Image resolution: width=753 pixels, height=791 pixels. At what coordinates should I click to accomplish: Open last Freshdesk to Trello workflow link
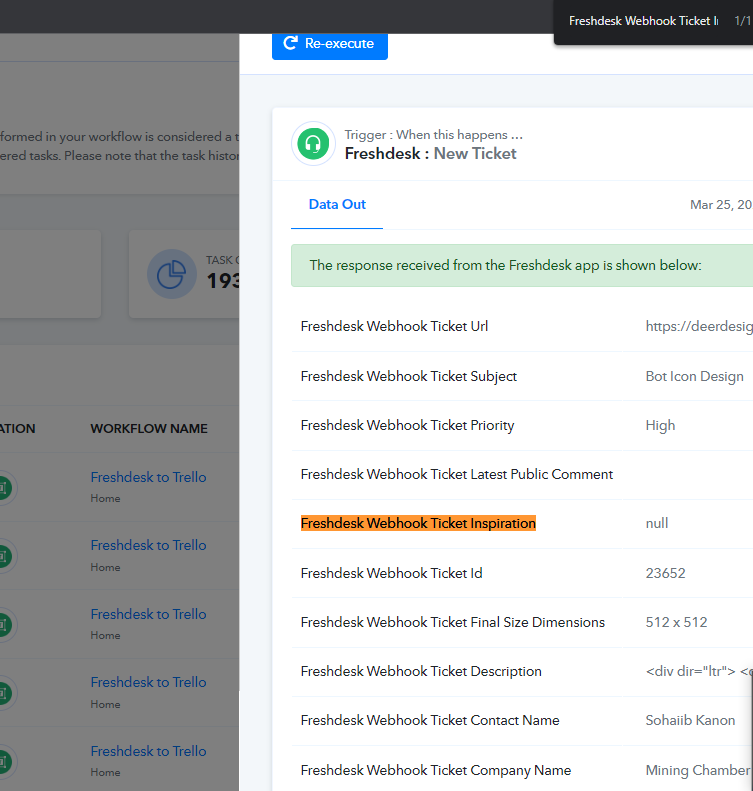148,751
